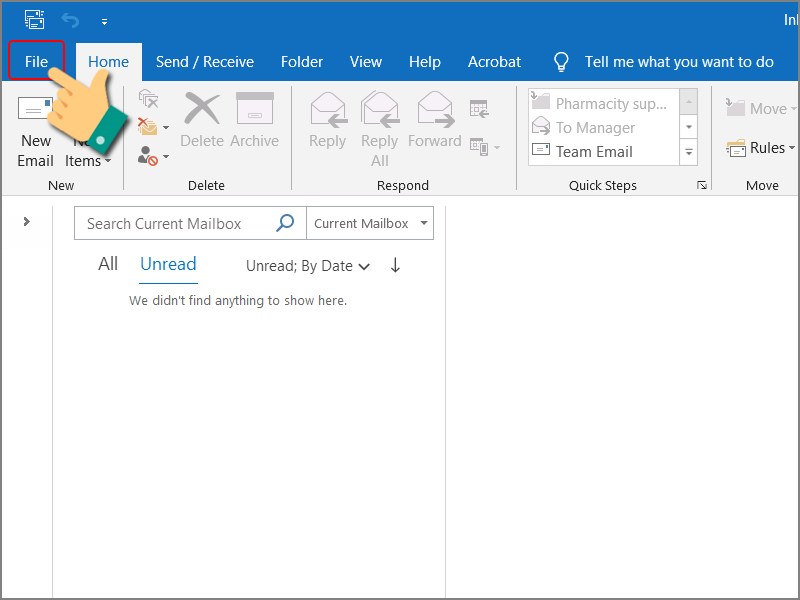Switch to the Home ribbon tab
This screenshot has width=800, height=600.
point(108,62)
